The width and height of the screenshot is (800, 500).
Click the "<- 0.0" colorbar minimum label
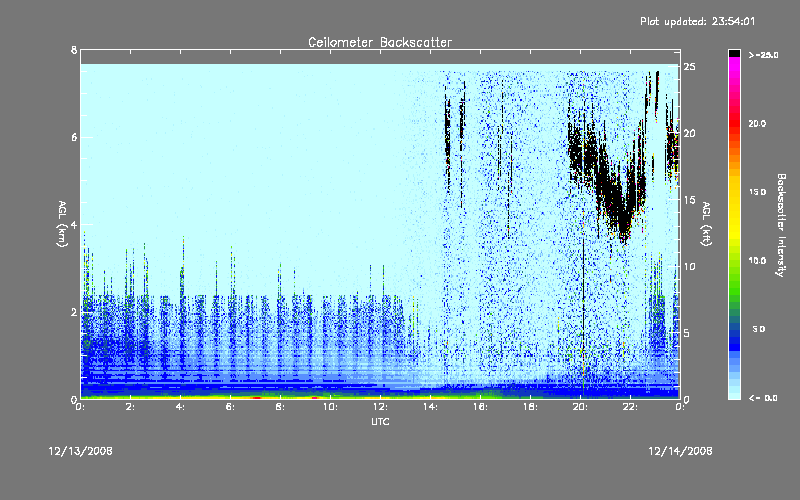click(763, 398)
